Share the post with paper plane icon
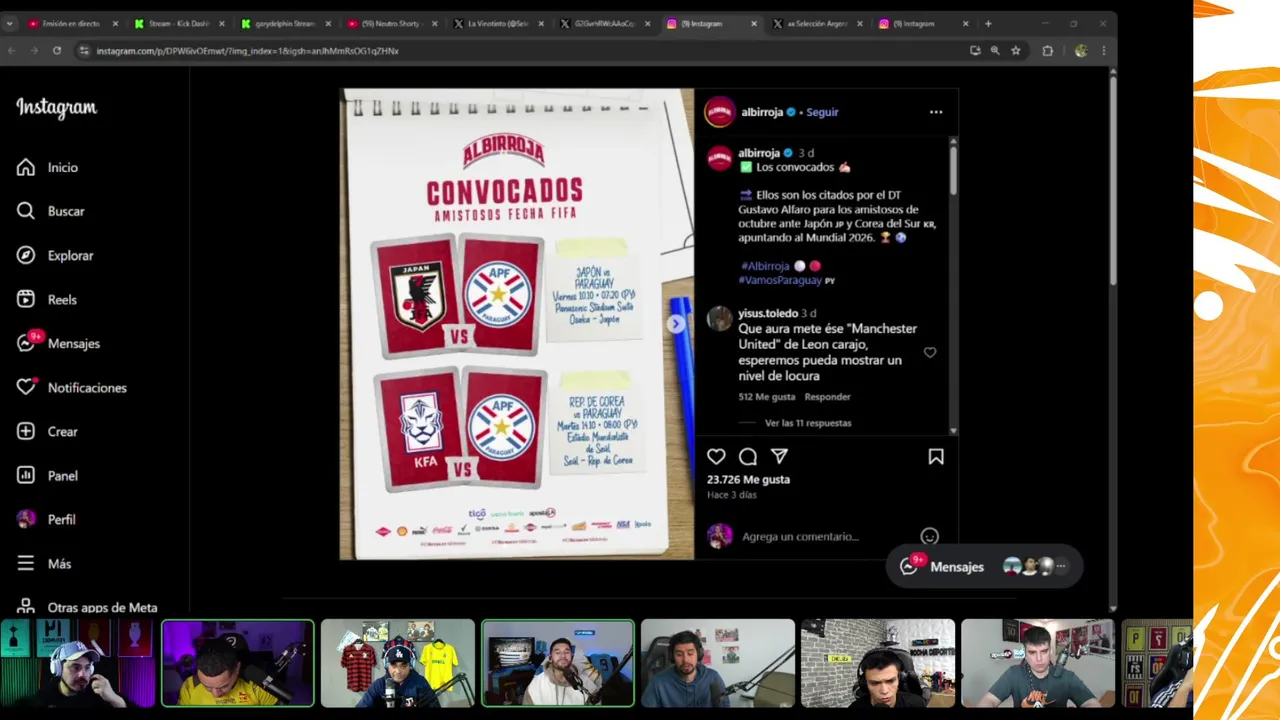Image resolution: width=1280 pixels, height=720 pixels. (779, 456)
